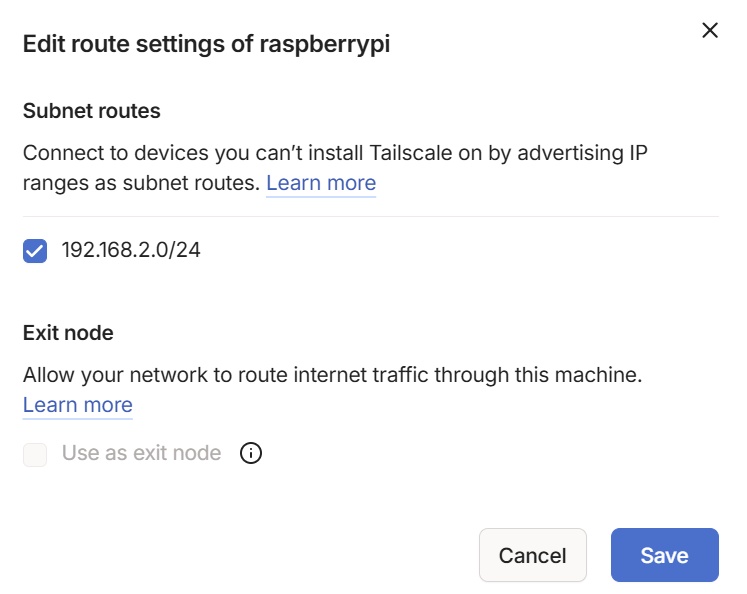The image size is (747, 594).
Task: Click the Use as exit node label
Action: click(141, 453)
